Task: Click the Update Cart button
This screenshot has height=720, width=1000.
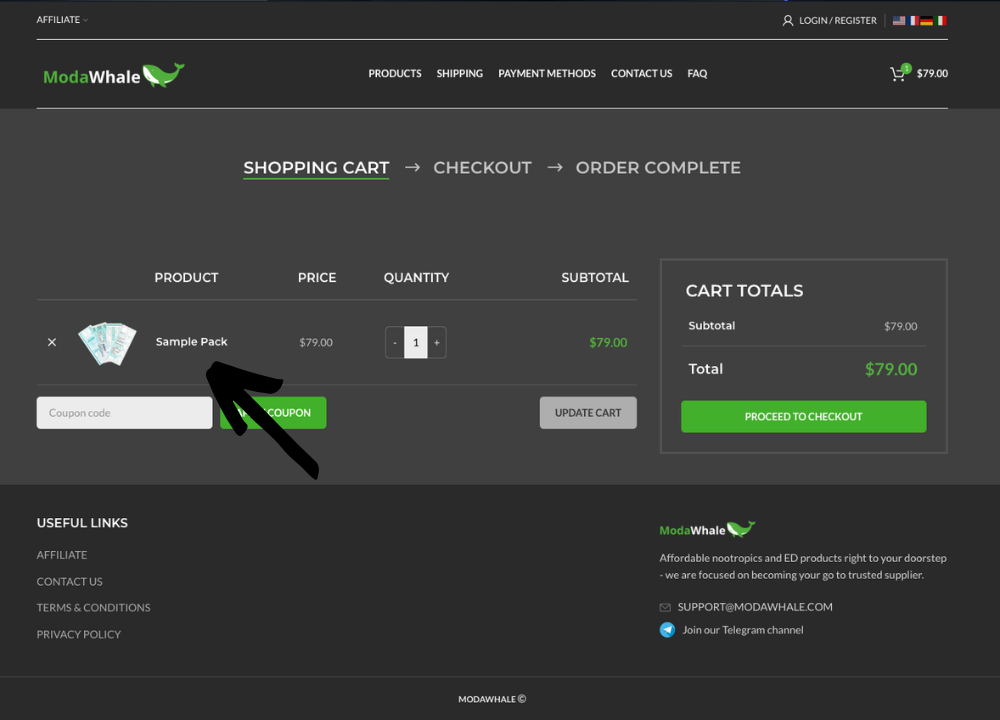Action: tap(588, 413)
